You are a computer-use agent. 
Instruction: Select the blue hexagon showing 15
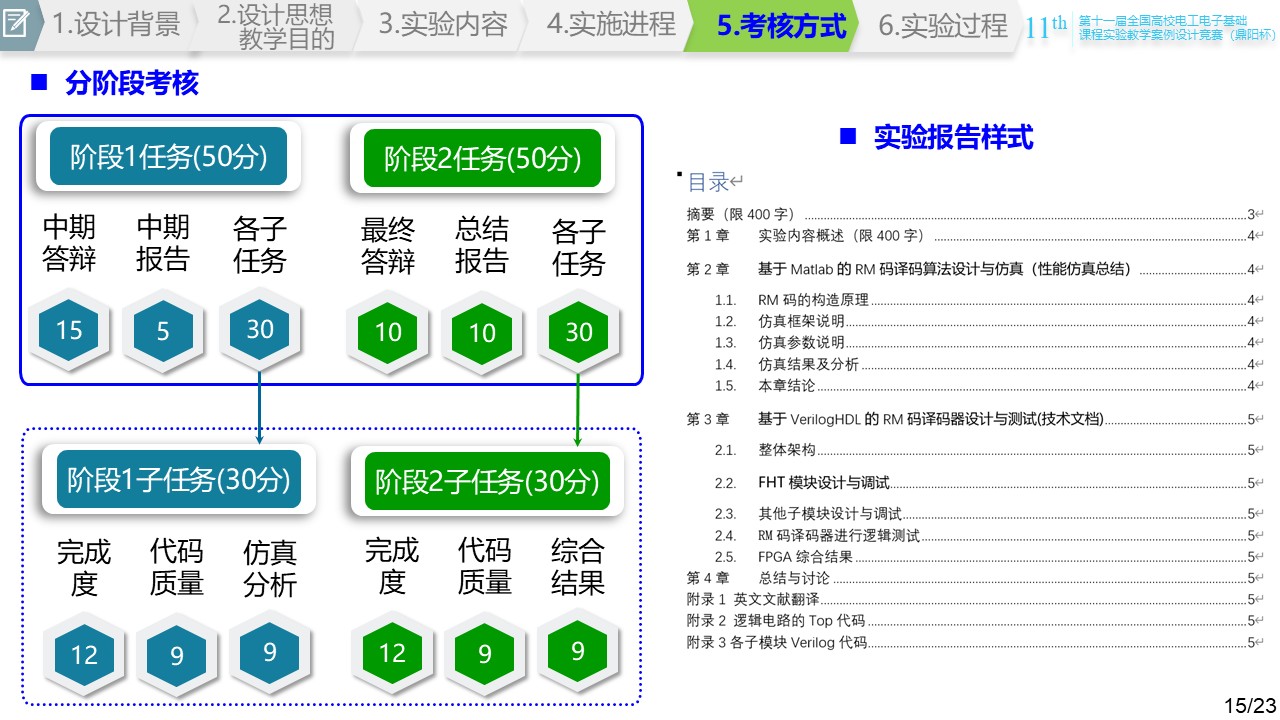tap(69, 330)
